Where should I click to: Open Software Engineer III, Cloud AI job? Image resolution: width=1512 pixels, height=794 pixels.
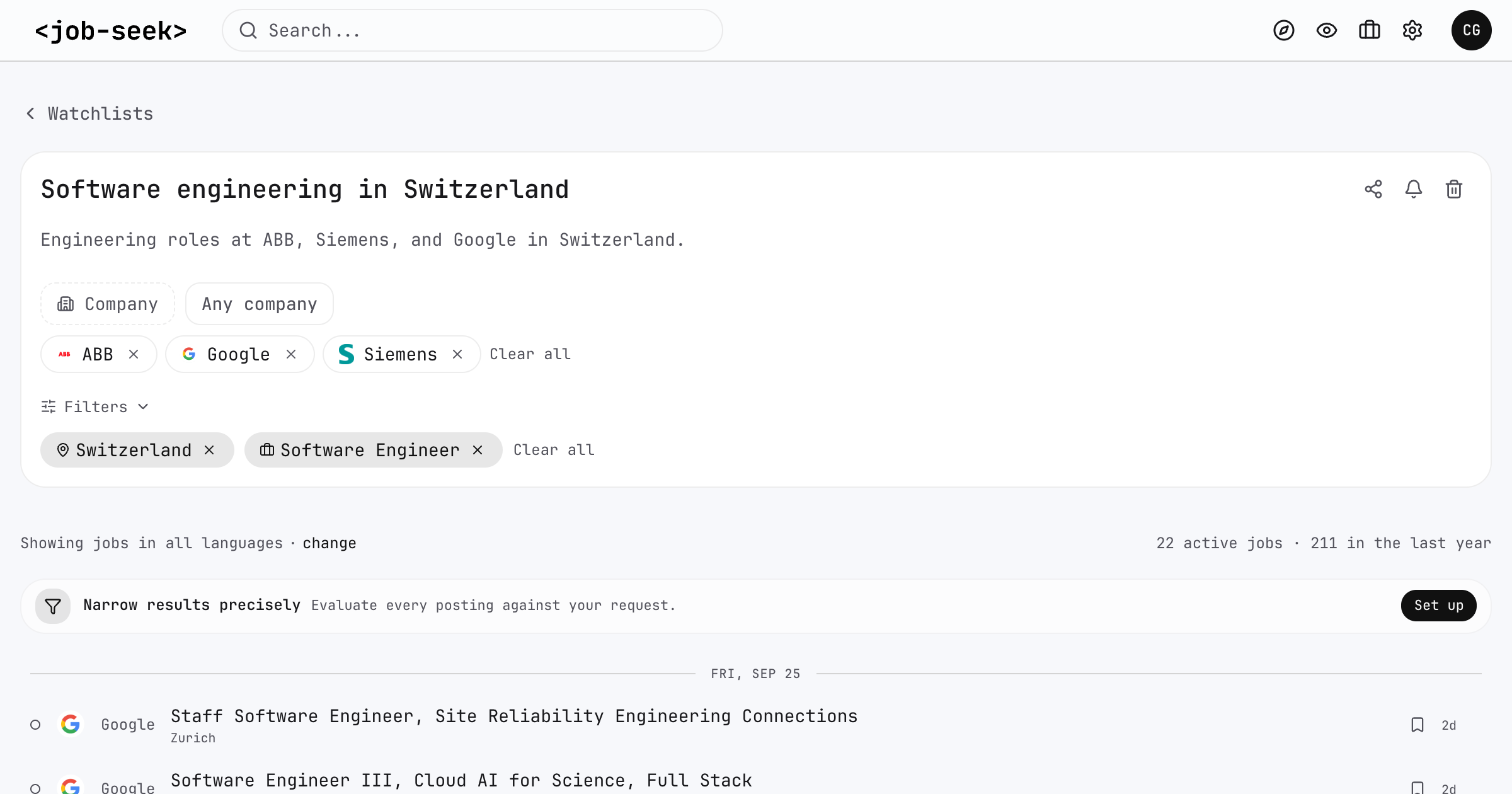461,780
